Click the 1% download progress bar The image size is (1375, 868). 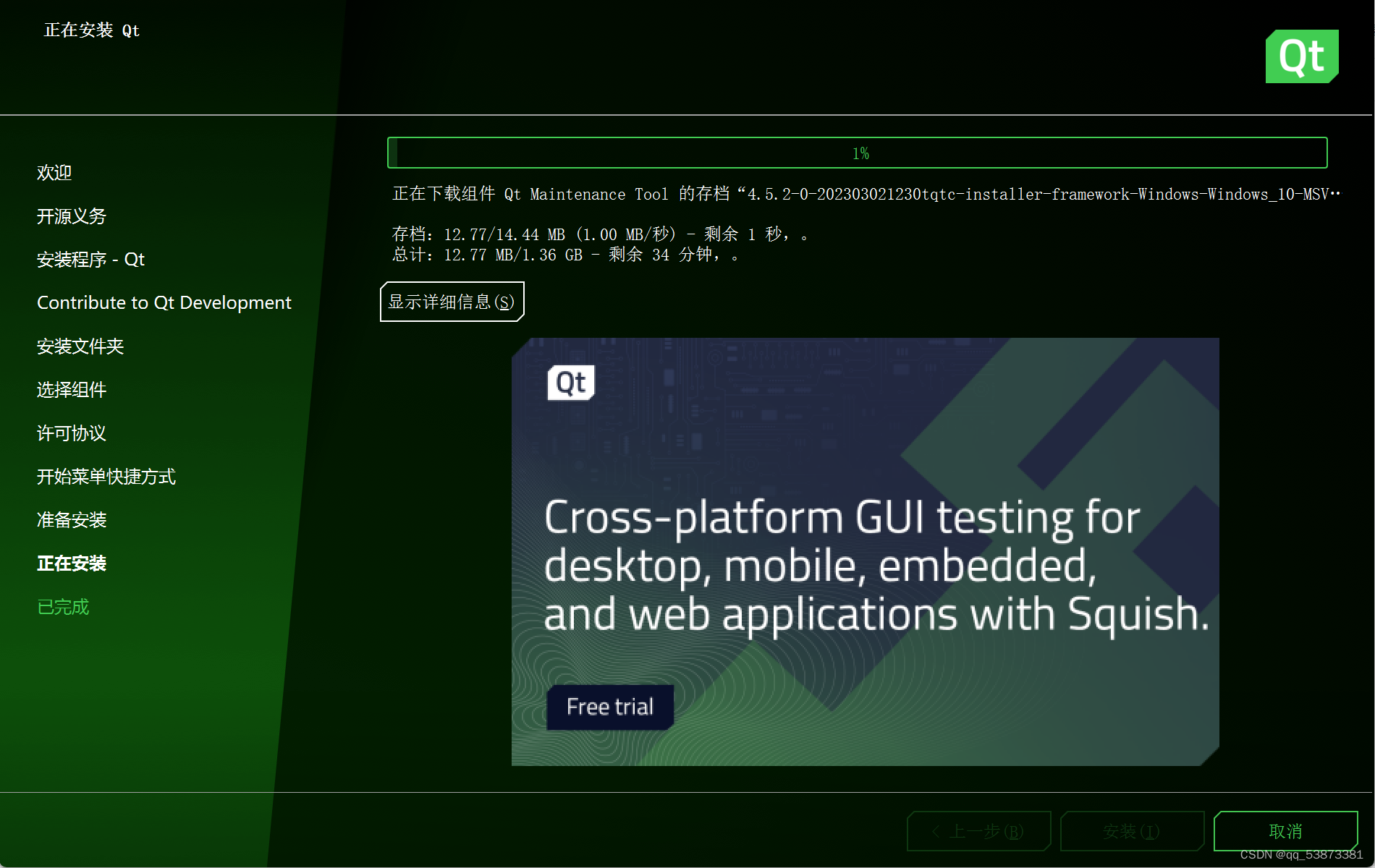click(857, 153)
